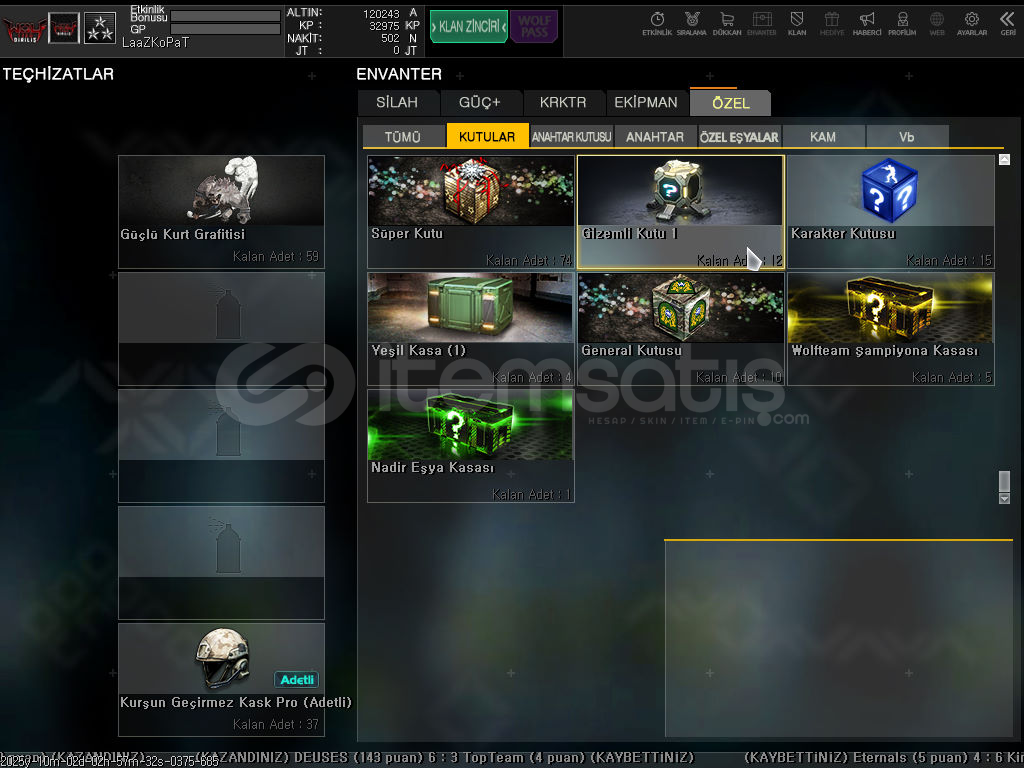Click the ENVANTER heading
Screen dimensions: 1024x768
[x=398, y=74]
